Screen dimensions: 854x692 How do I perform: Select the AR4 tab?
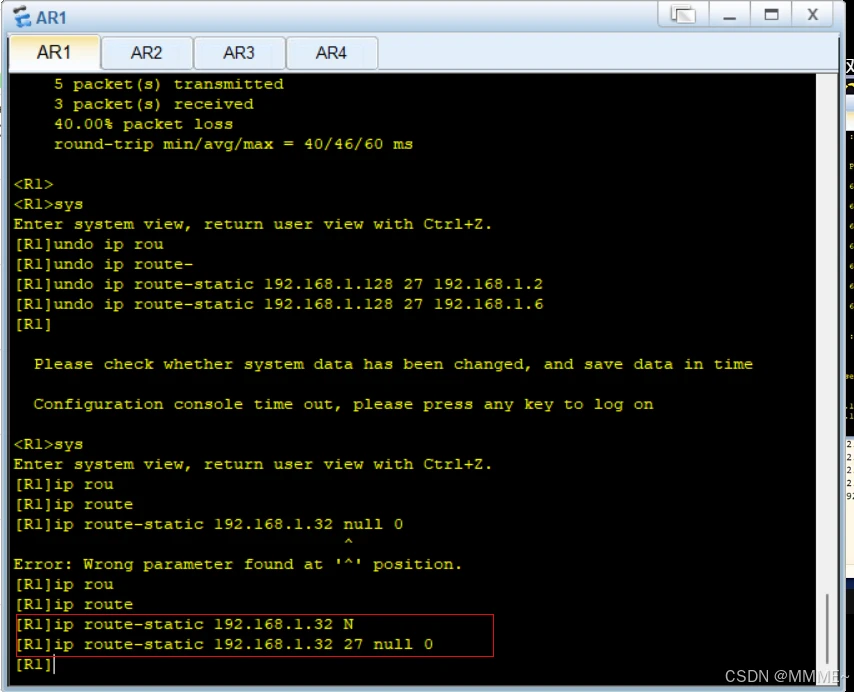[x=331, y=53]
